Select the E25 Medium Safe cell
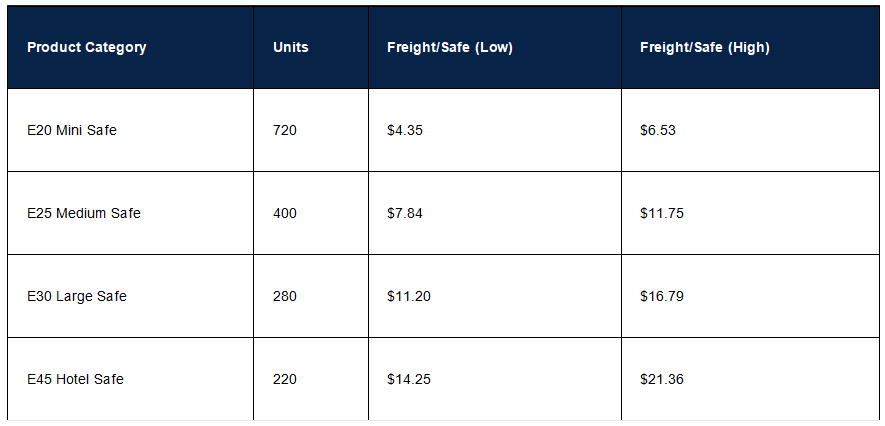885x426 pixels. [x=130, y=213]
